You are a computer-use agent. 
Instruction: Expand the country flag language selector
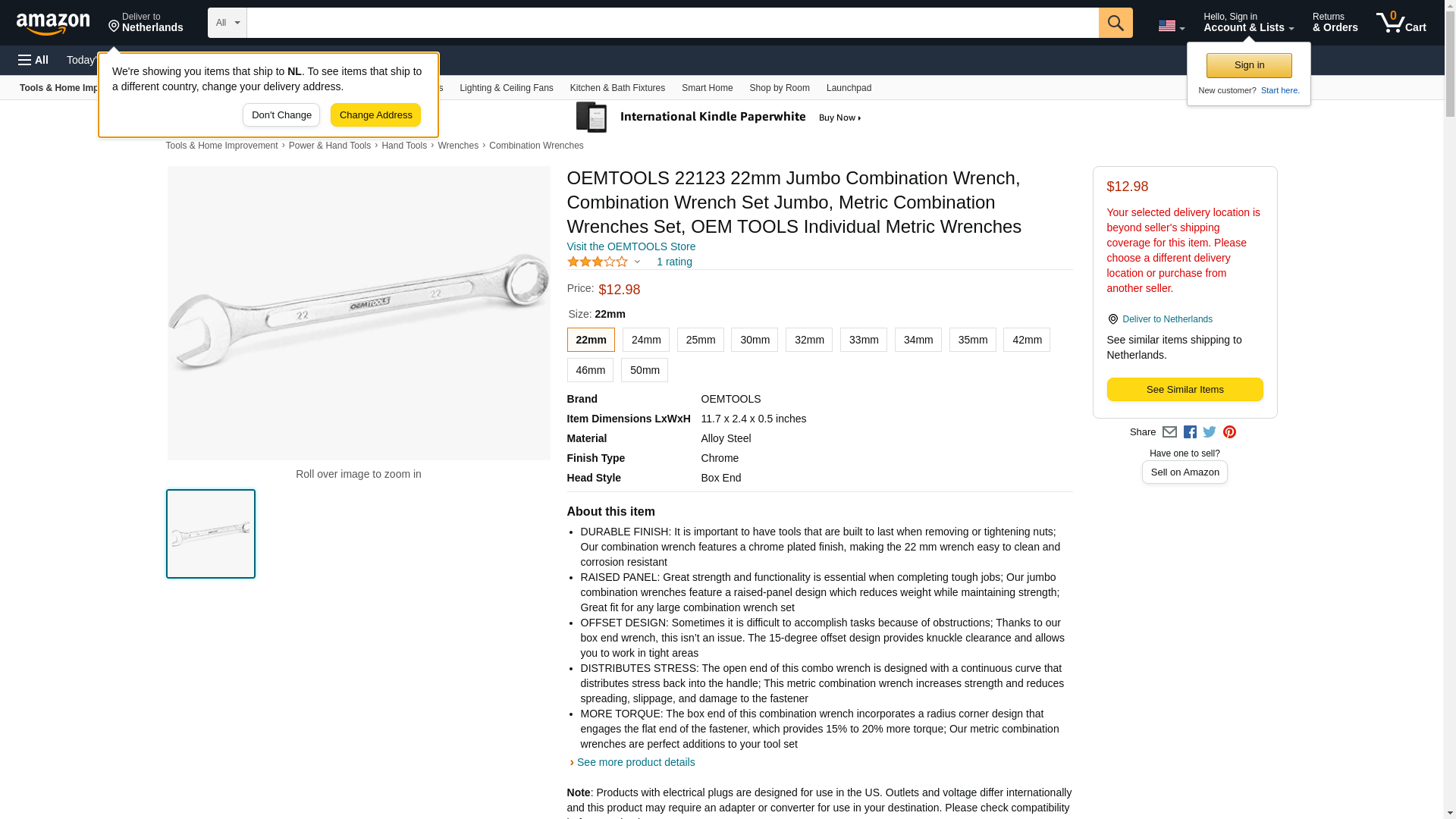coord(1171,26)
